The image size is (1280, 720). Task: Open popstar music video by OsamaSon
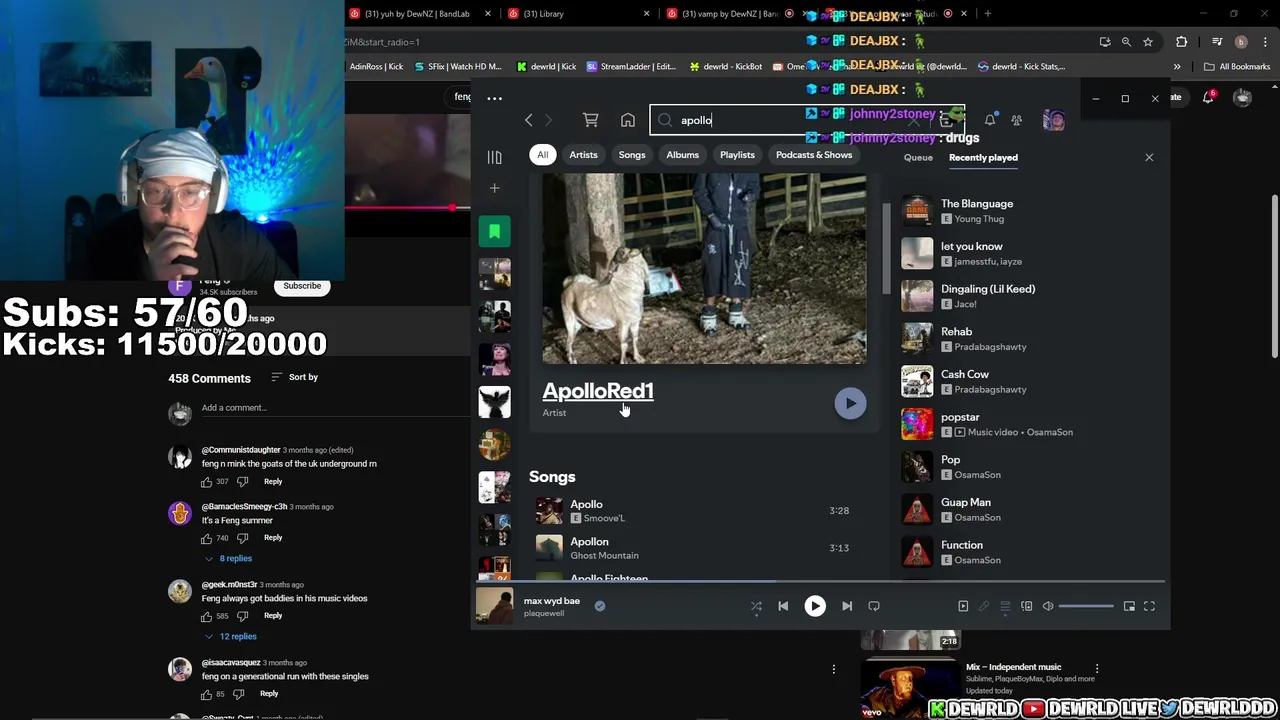(1030, 424)
